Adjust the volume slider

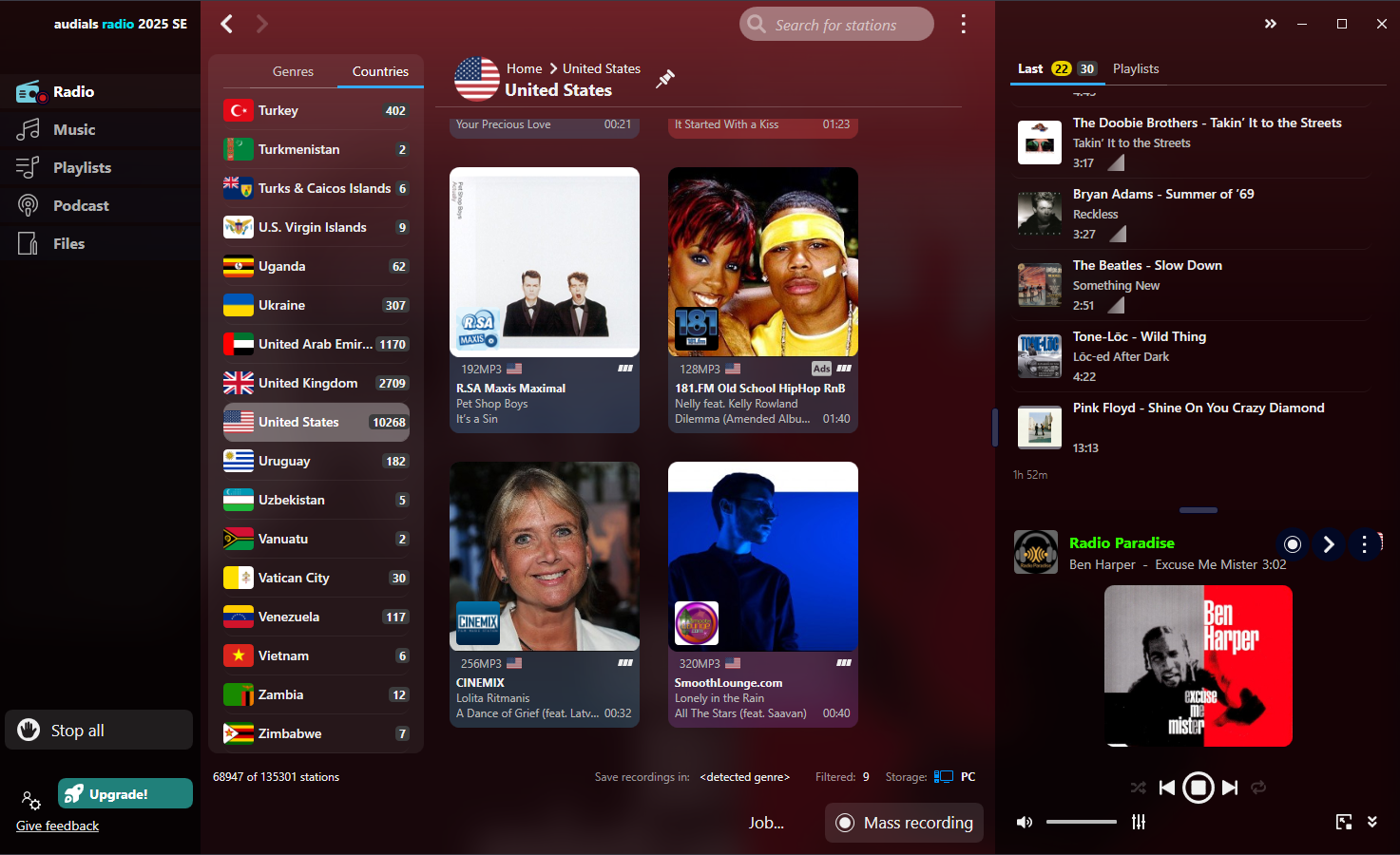(1082, 822)
